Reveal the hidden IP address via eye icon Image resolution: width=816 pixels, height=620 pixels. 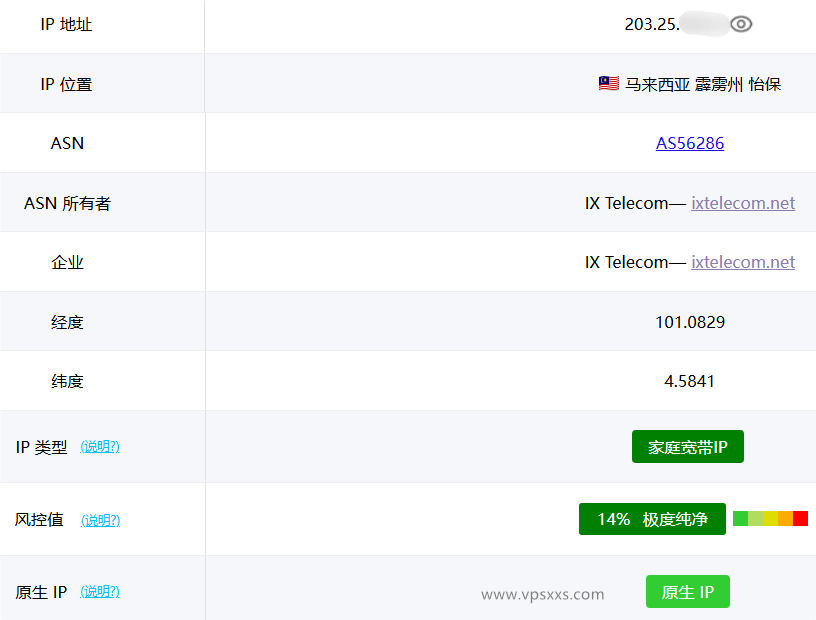click(741, 24)
